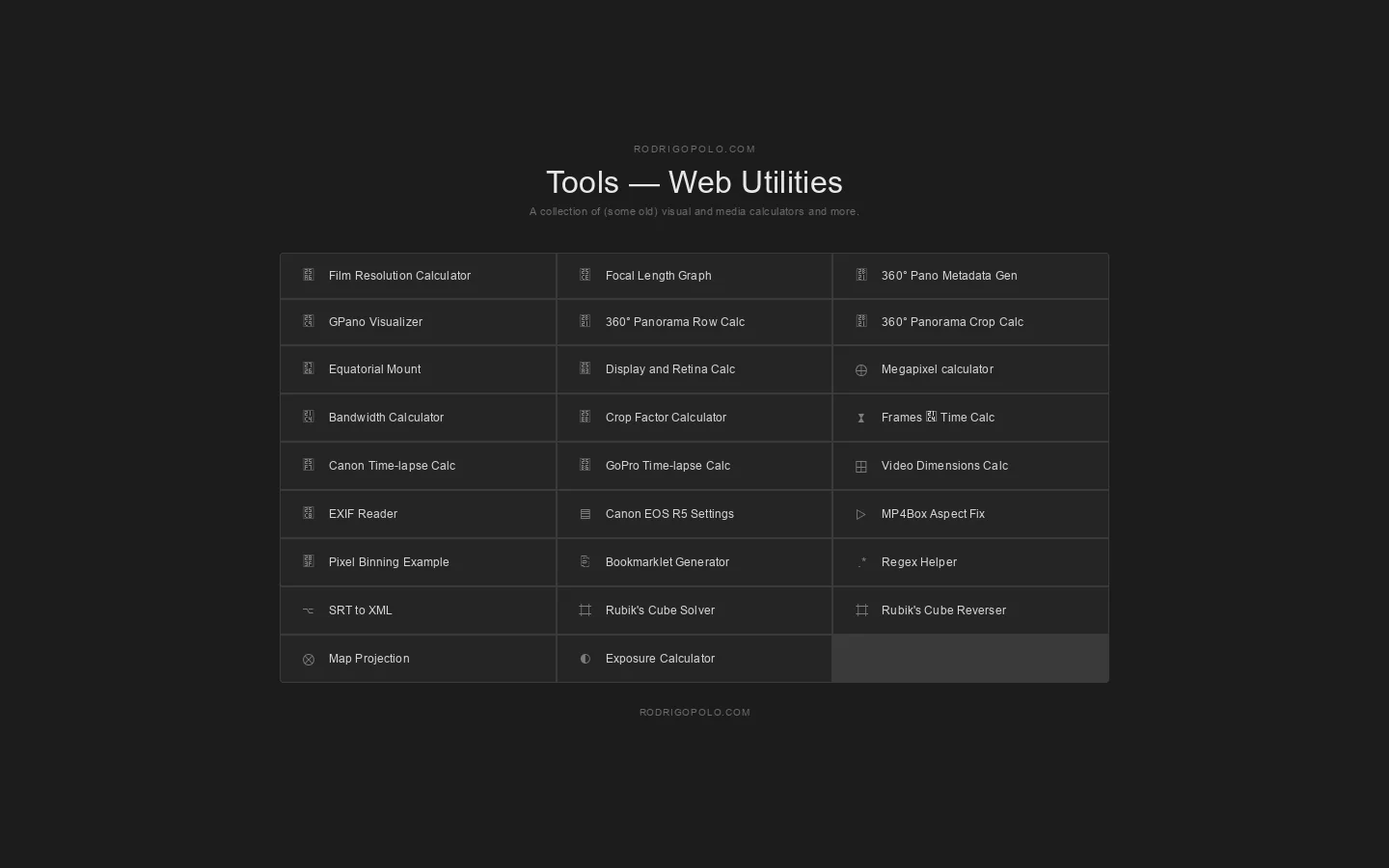This screenshot has width=1389, height=868.
Task: Select the Crop Factor Calculator link
Action: click(x=694, y=418)
